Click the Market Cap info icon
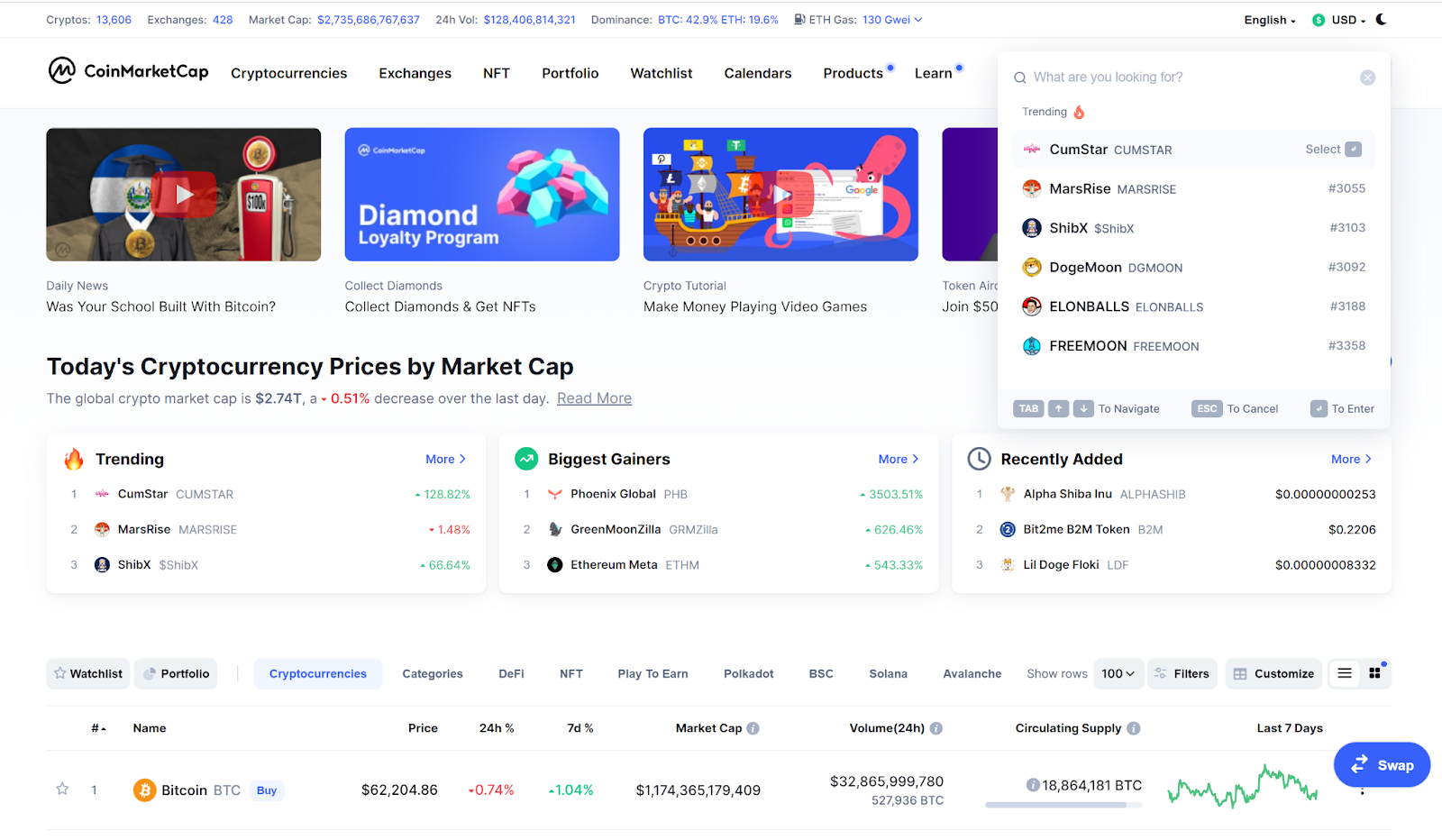 (x=753, y=728)
